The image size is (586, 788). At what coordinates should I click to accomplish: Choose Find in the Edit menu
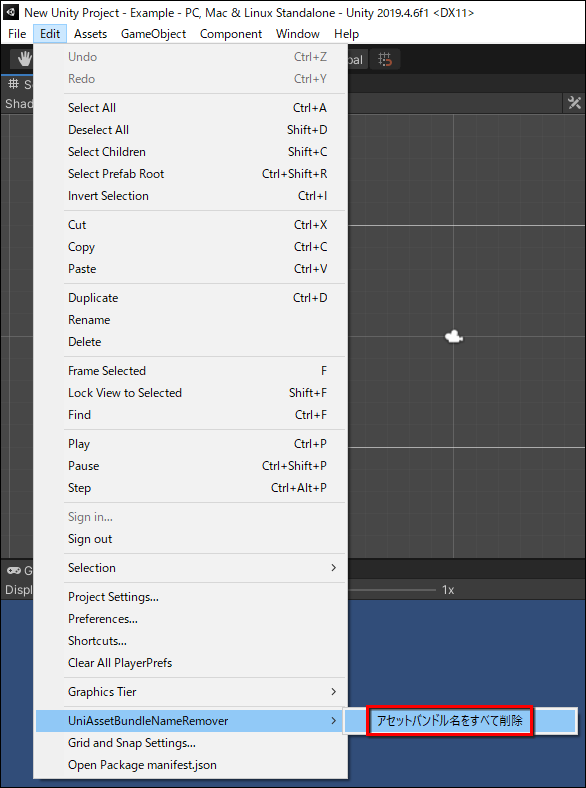[x=190, y=415]
